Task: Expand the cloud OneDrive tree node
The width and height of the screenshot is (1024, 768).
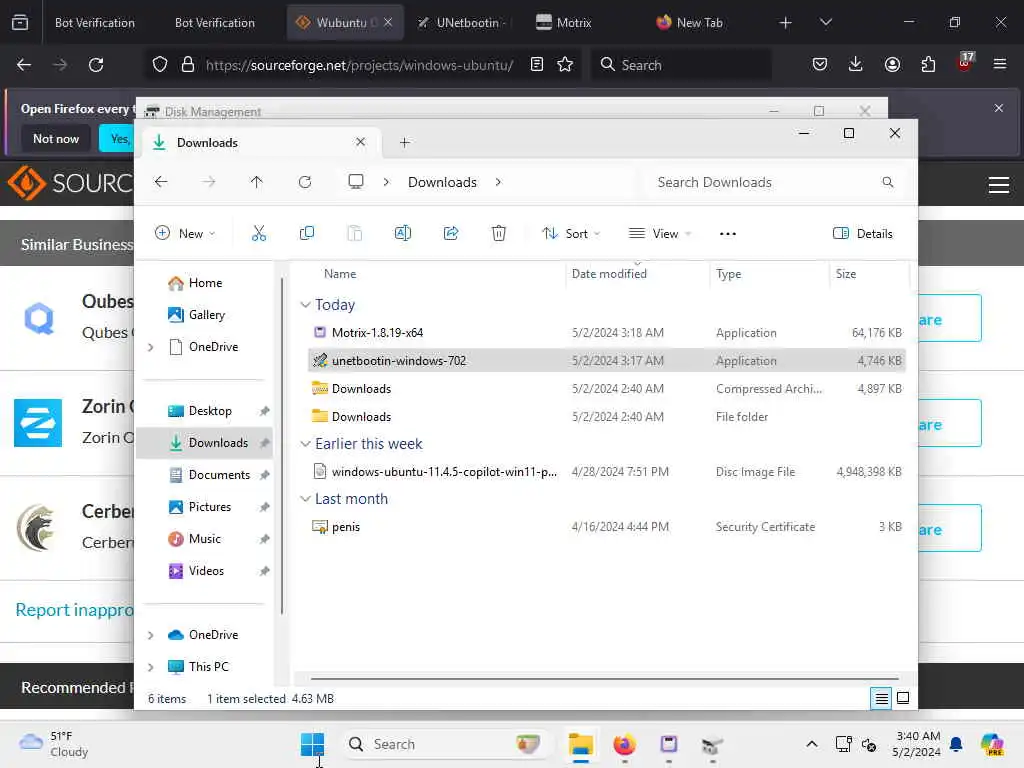Action: [151, 635]
